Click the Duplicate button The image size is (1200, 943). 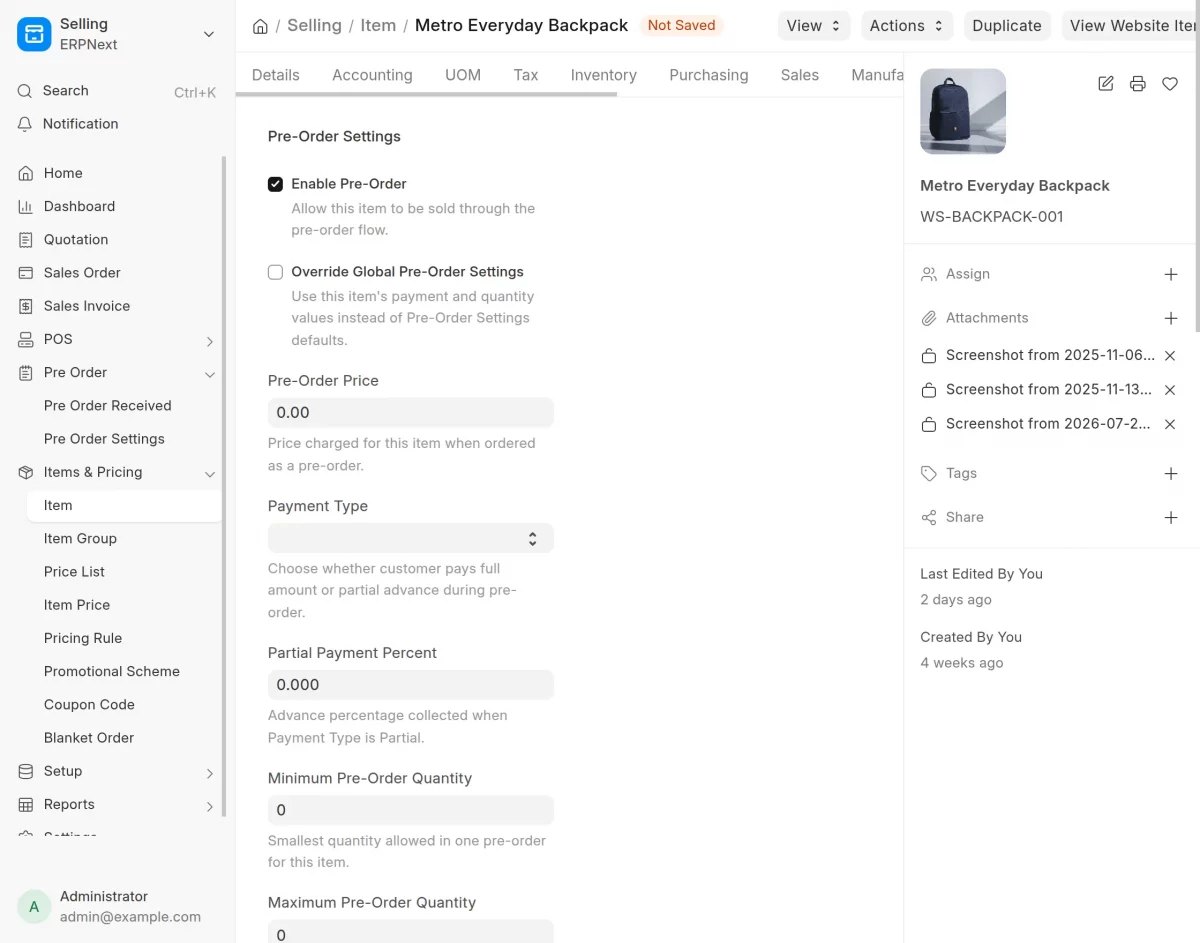(1007, 26)
